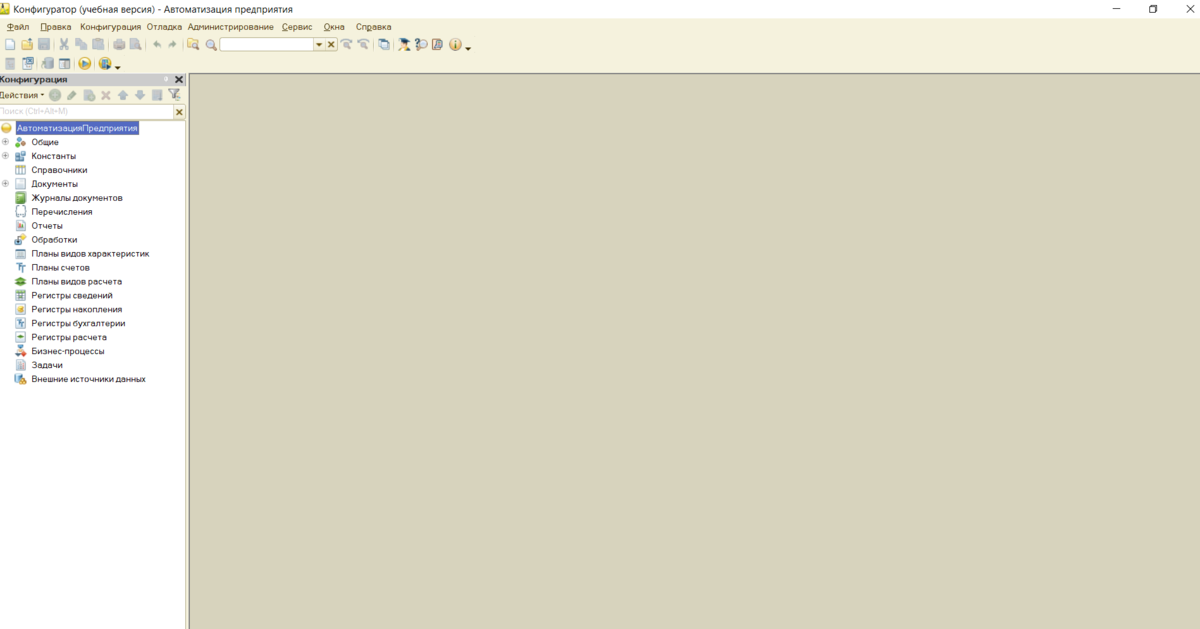Click the Save diskette icon
Viewport: 1200px width, 629px height.
click(44, 44)
